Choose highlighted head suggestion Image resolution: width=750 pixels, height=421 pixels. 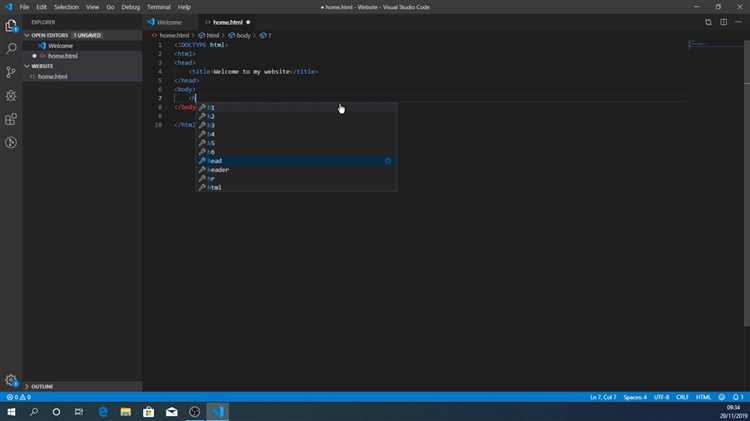pyautogui.click(x=297, y=161)
